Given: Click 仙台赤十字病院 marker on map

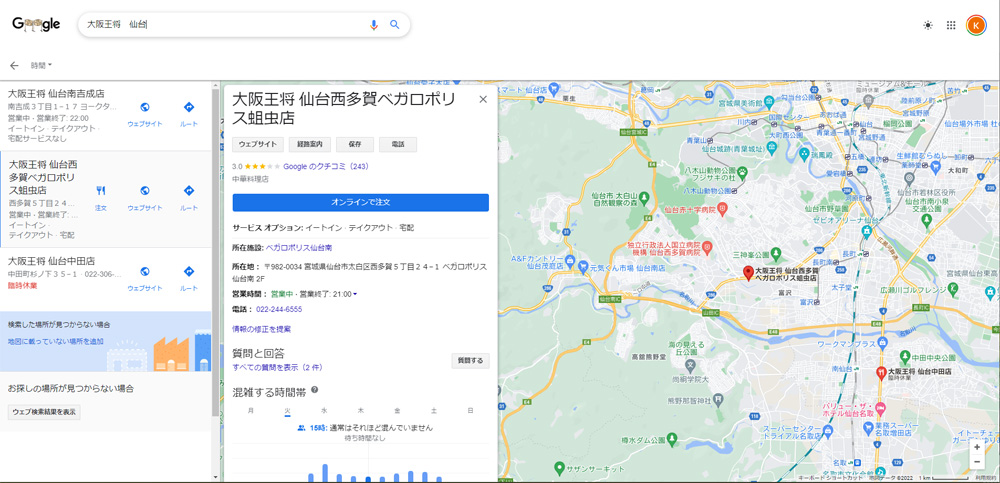Looking at the screenshot, I should point(722,209).
